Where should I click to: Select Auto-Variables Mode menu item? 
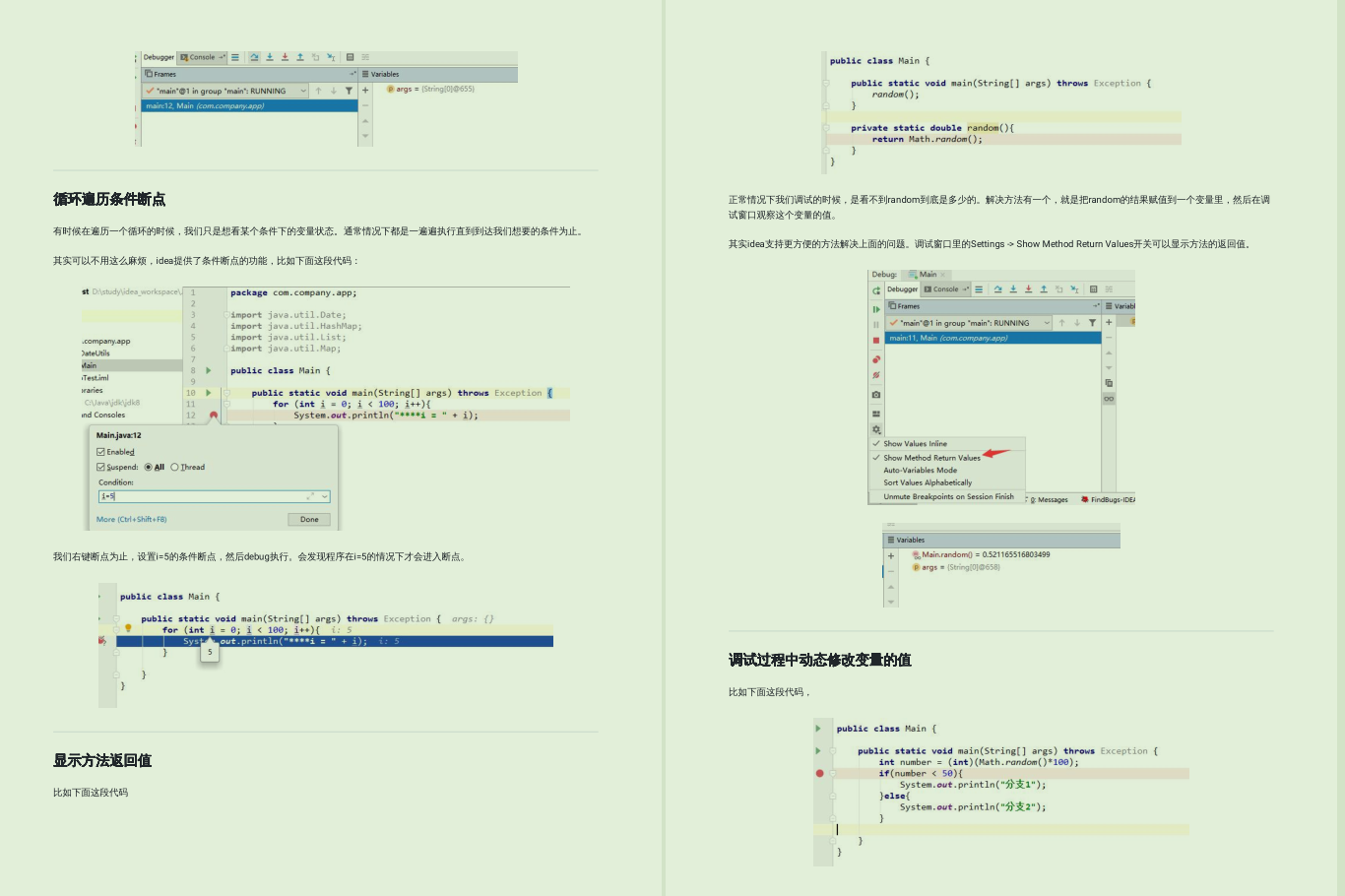[920, 471]
